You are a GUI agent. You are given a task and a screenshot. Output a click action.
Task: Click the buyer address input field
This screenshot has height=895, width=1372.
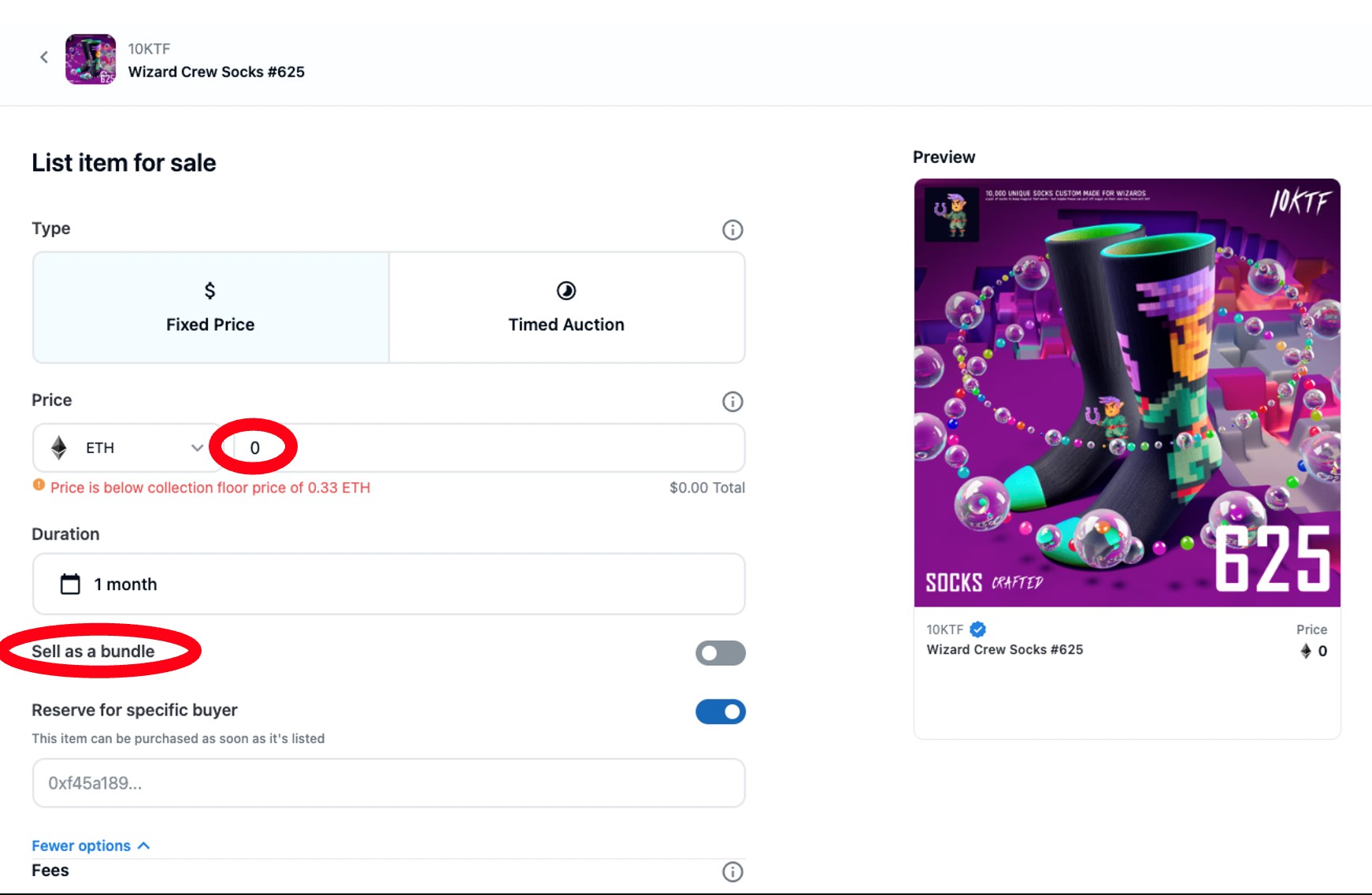(389, 783)
